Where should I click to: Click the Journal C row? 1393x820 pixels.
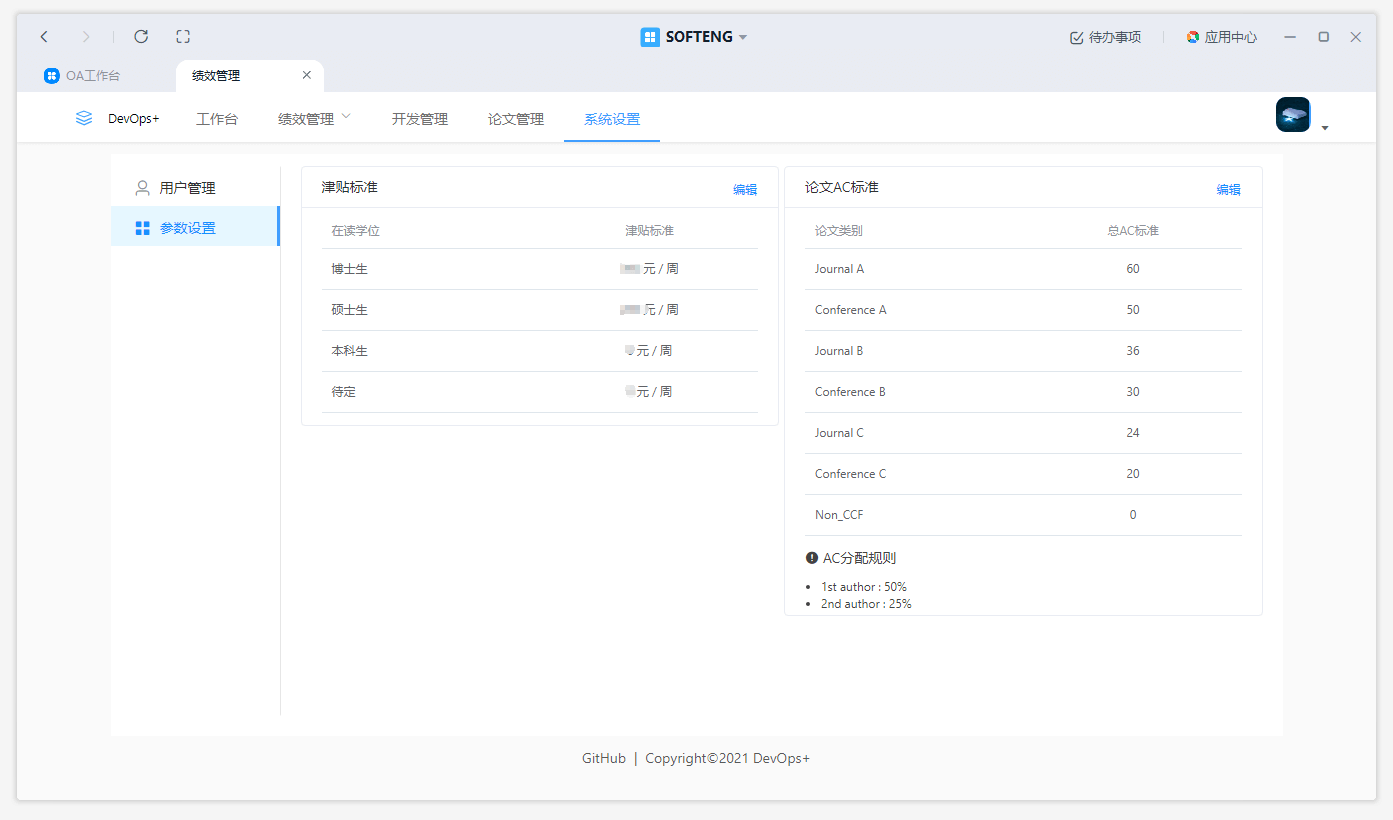(1023, 433)
